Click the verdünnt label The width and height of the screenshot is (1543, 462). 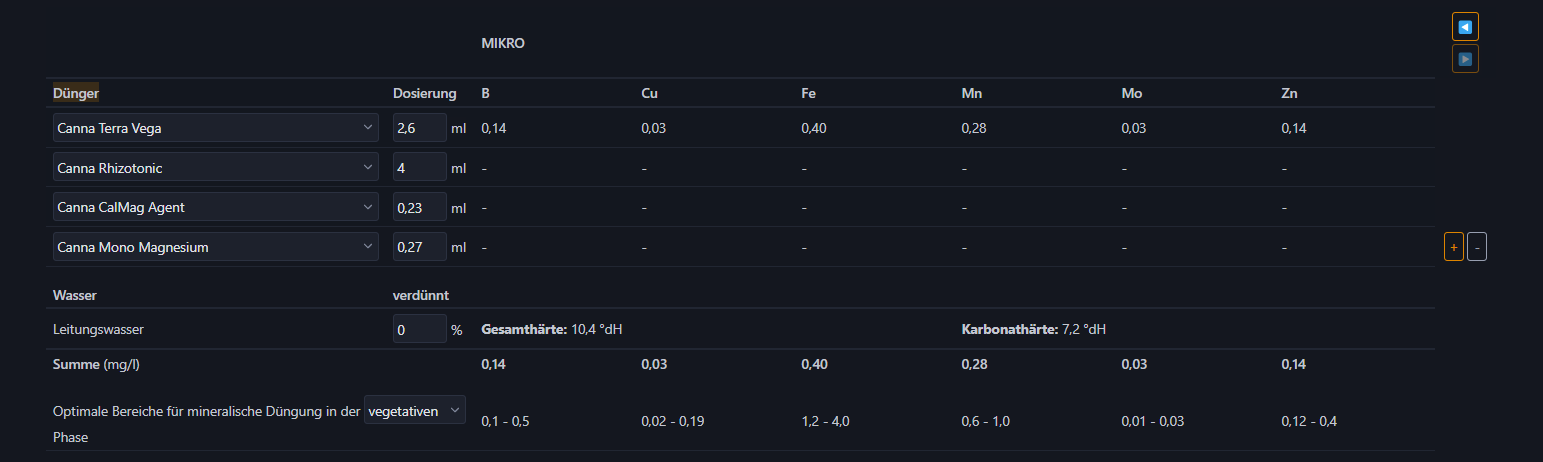(x=421, y=295)
